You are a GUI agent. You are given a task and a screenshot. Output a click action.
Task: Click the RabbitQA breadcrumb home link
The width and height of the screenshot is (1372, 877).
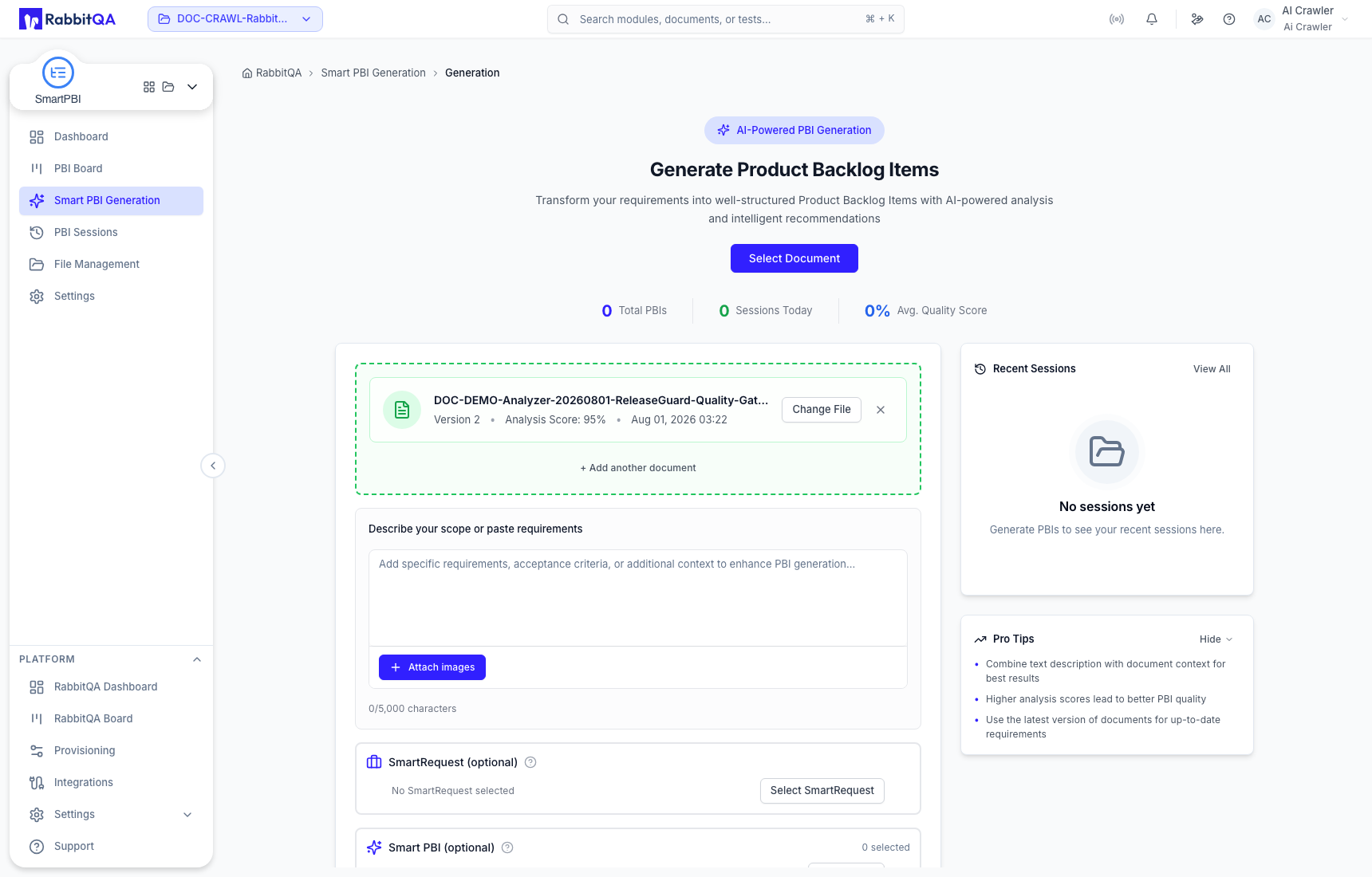click(272, 73)
